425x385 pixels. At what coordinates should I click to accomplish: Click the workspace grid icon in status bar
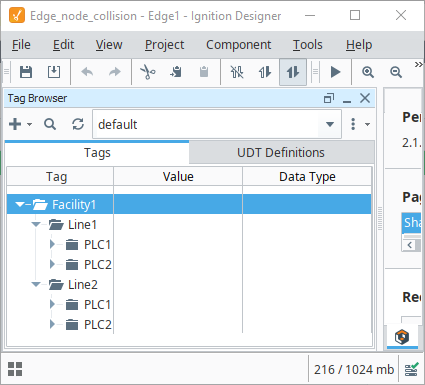tap(15, 369)
